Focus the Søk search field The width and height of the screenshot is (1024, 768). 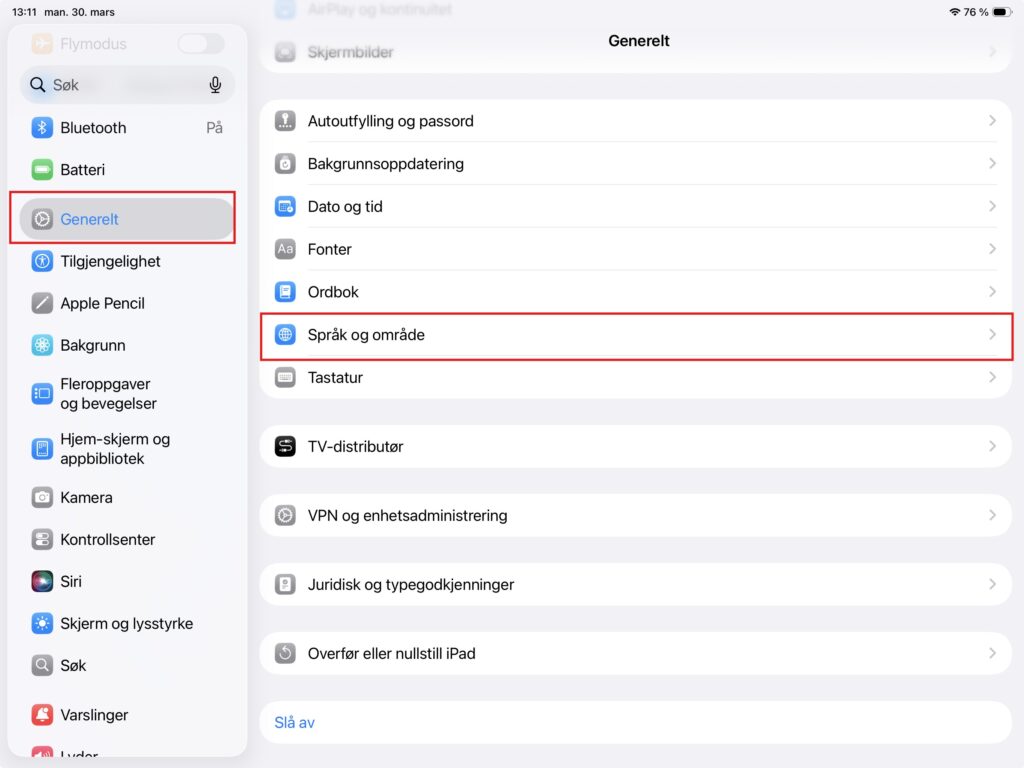(x=127, y=85)
